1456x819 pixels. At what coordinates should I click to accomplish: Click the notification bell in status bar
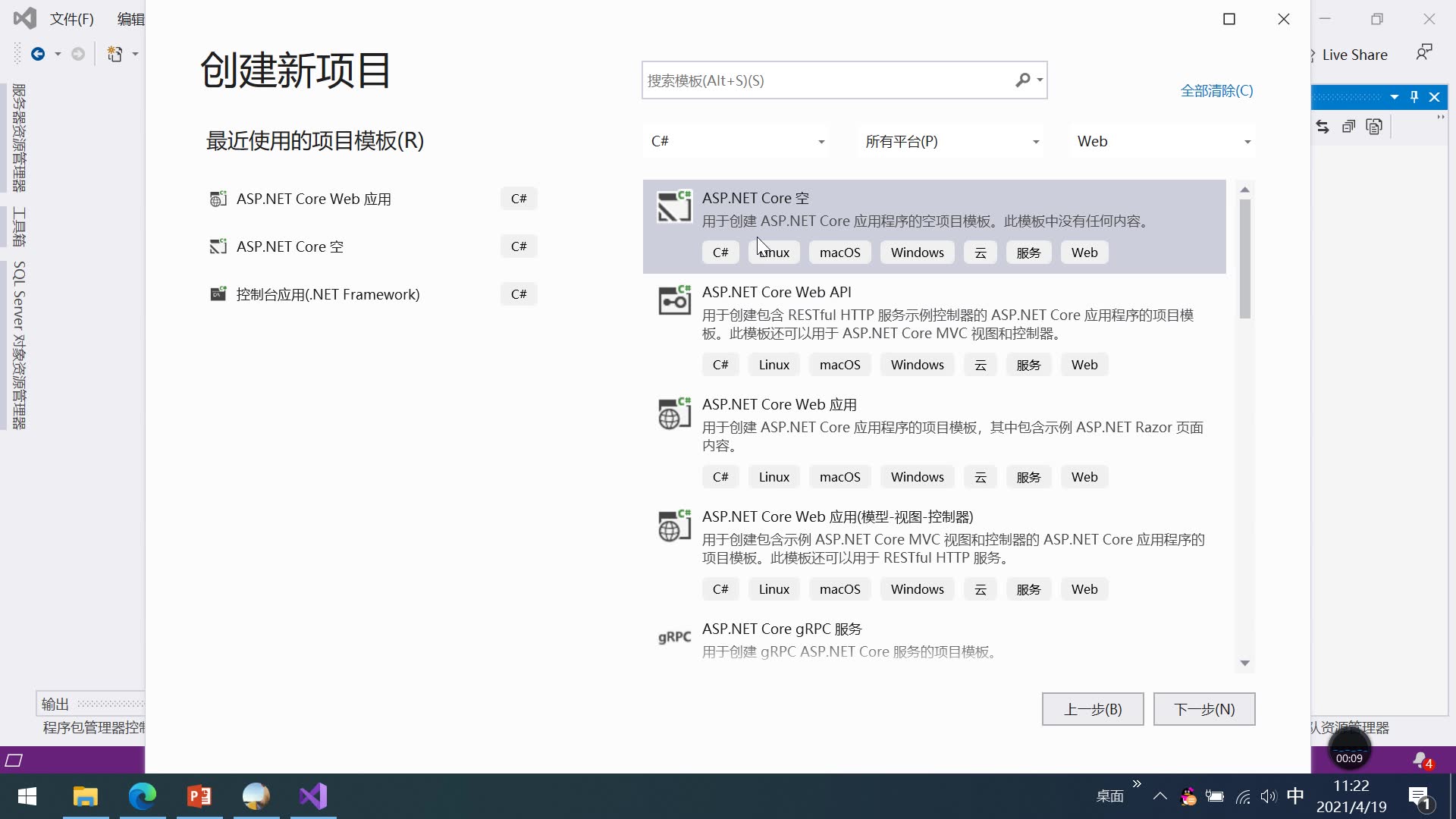tap(1422, 760)
